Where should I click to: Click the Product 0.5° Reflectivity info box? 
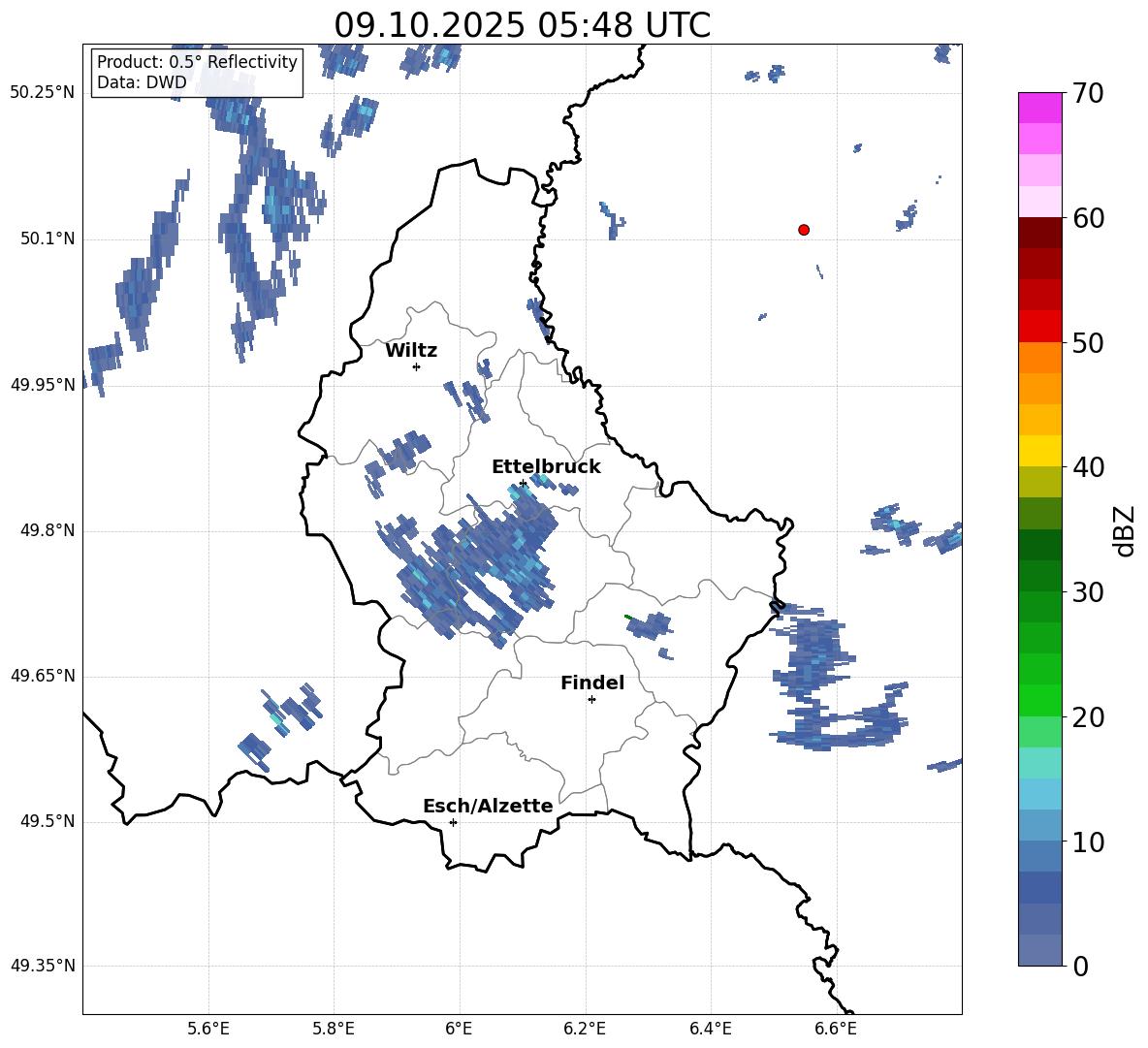pyautogui.click(x=197, y=72)
